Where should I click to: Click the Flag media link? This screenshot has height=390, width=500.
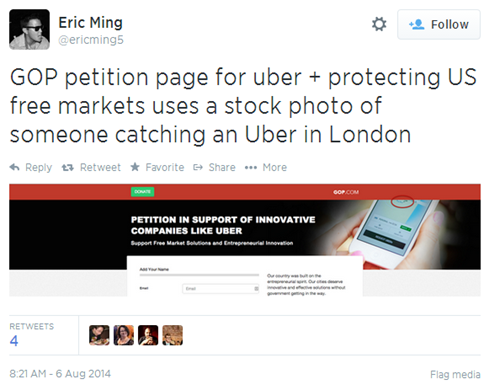(455, 375)
